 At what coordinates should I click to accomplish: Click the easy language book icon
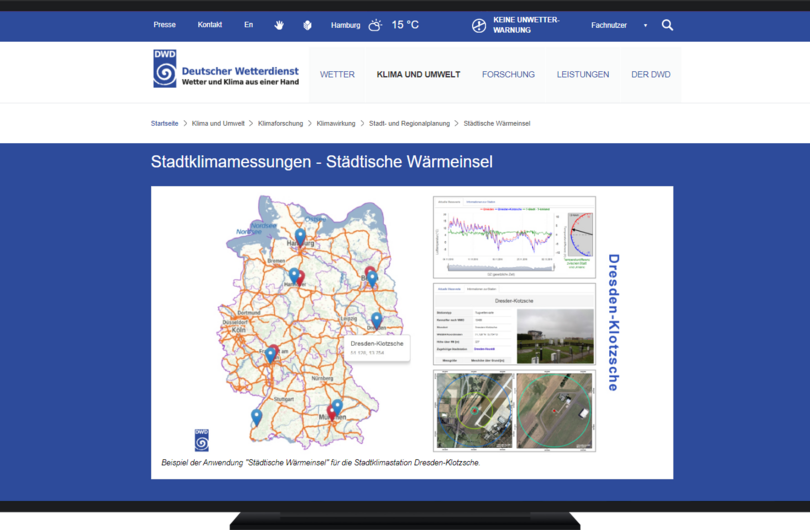click(307, 25)
